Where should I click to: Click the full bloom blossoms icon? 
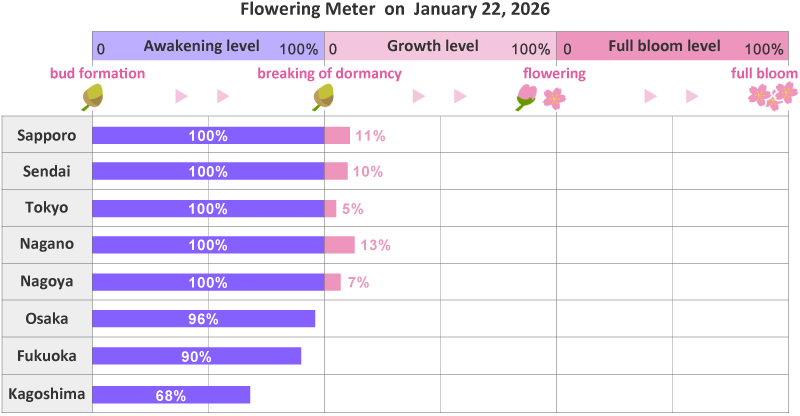point(773,95)
